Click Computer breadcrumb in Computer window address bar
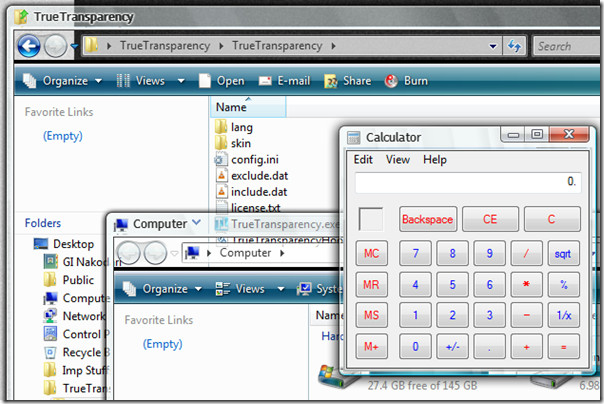Viewport: 604px width, 404px height. coord(245,253)
